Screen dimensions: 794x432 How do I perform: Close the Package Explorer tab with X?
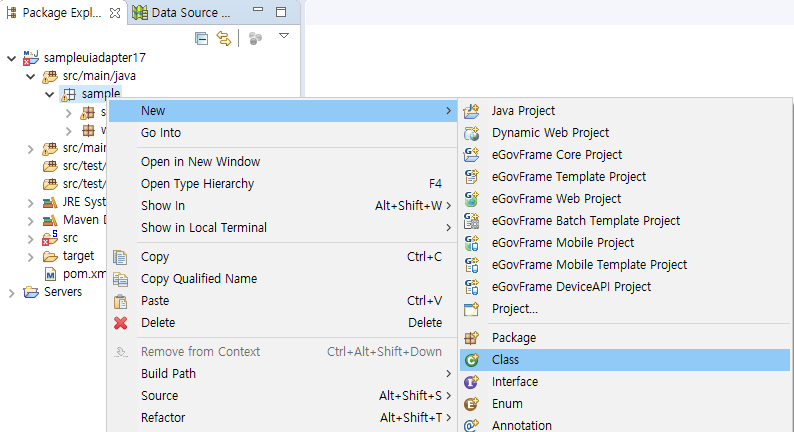click(115, 14)
